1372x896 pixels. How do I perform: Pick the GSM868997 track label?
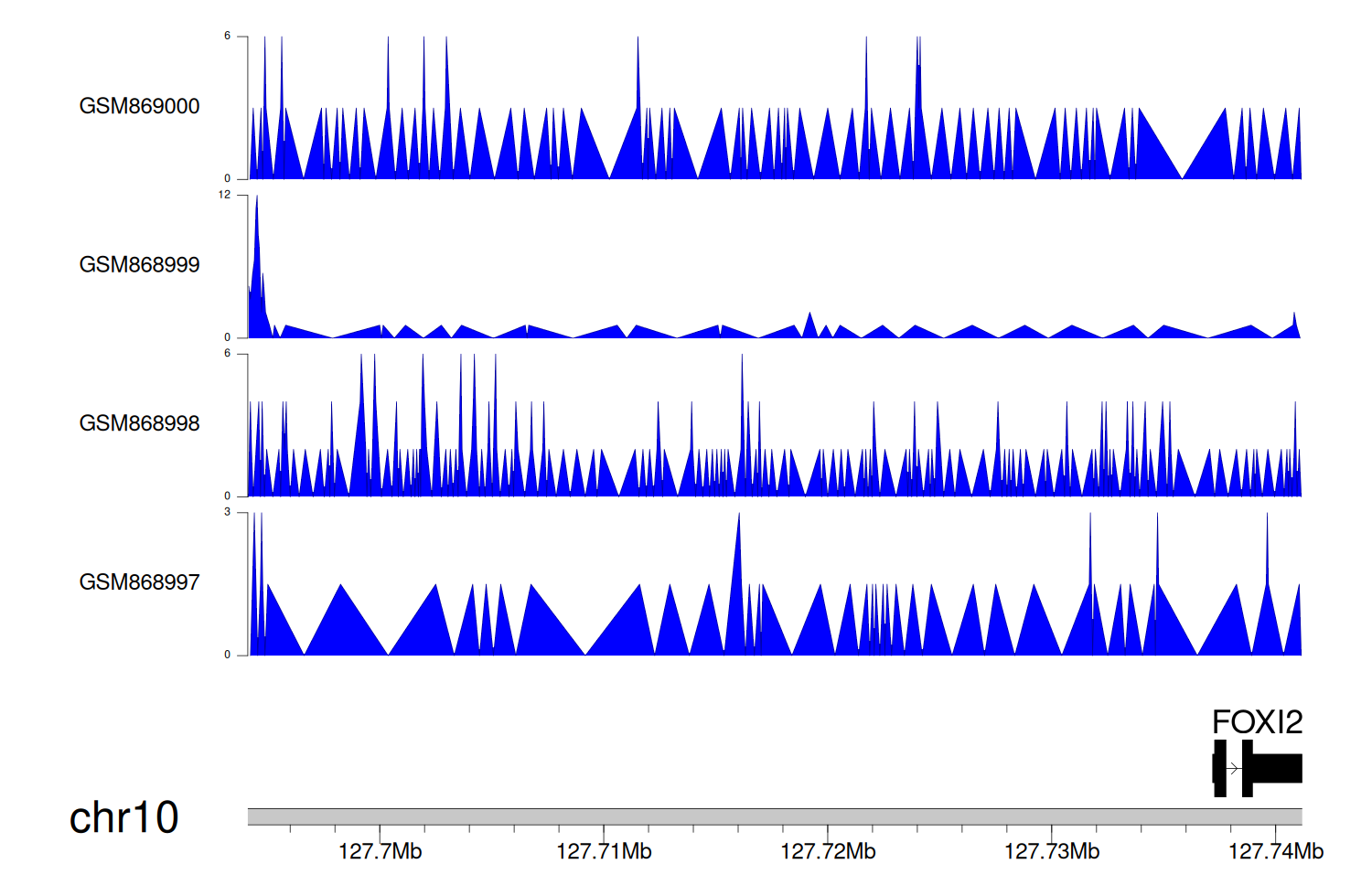(x=139, y=582)
